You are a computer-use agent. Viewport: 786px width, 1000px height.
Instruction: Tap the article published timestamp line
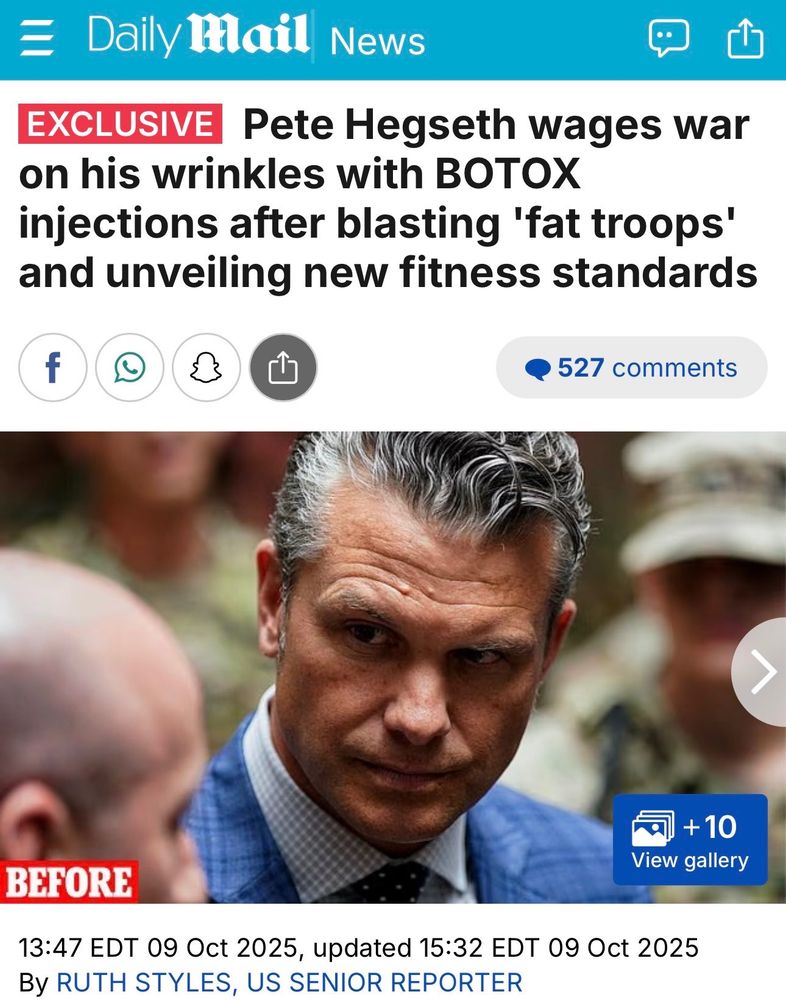tap(359, 948)
